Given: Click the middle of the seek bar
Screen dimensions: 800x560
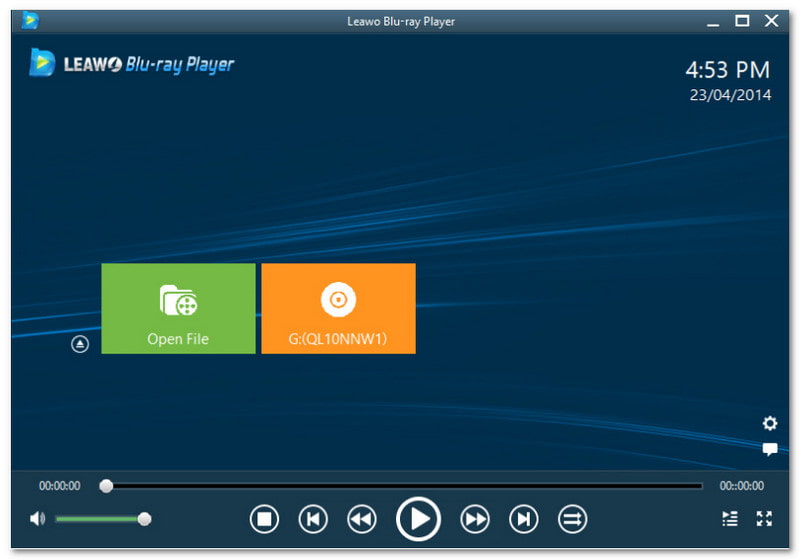Looking at the screenshot, I should (402, 486).
